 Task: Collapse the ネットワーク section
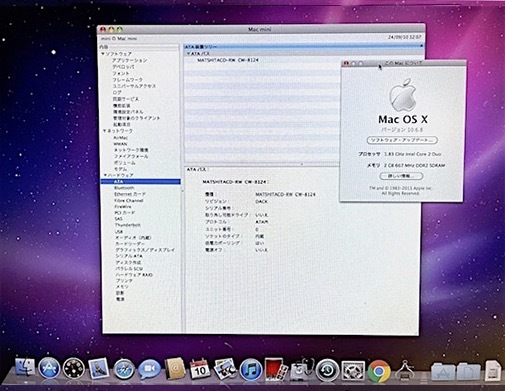tap(104, 131)
